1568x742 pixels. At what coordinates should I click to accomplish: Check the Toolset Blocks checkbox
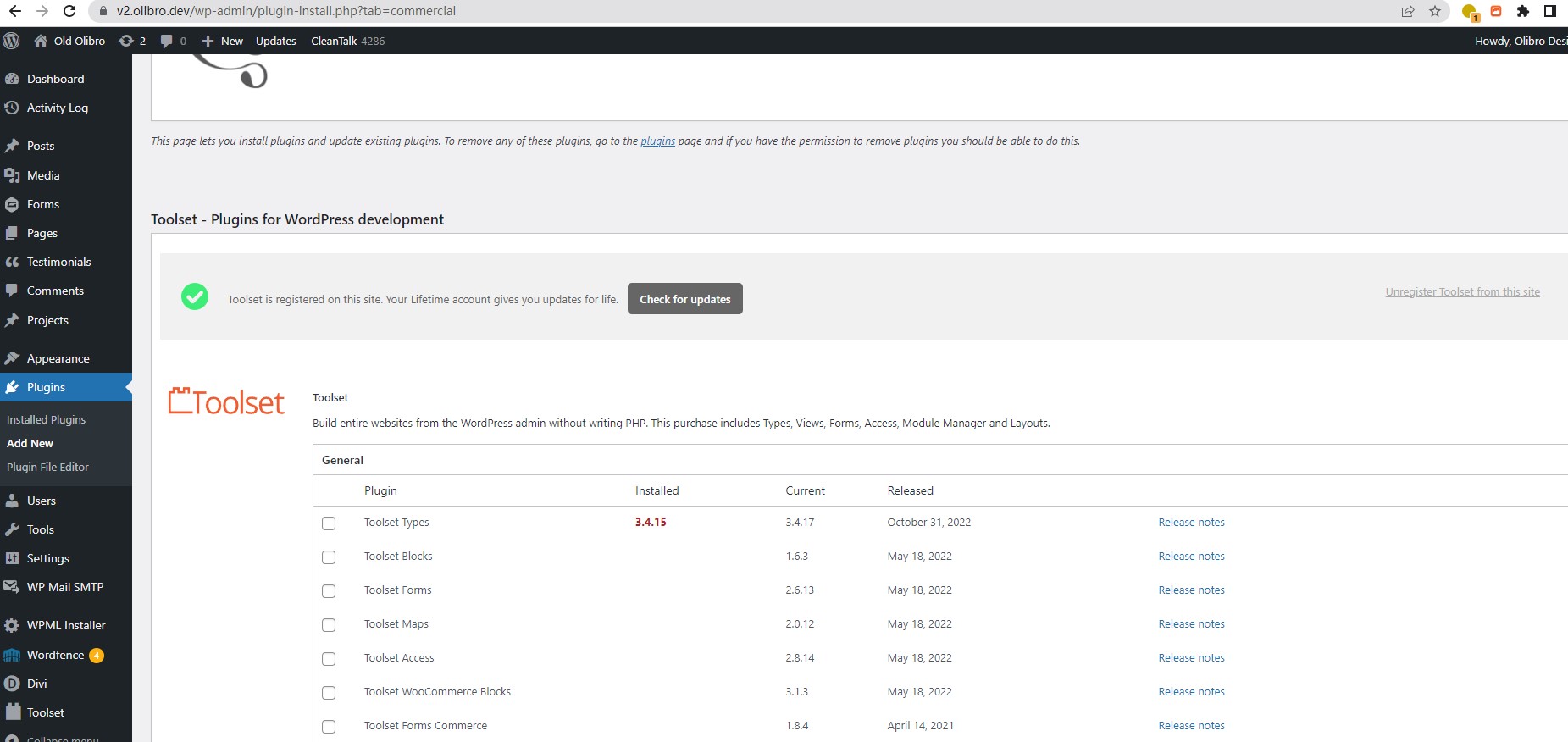coord(329,557)
